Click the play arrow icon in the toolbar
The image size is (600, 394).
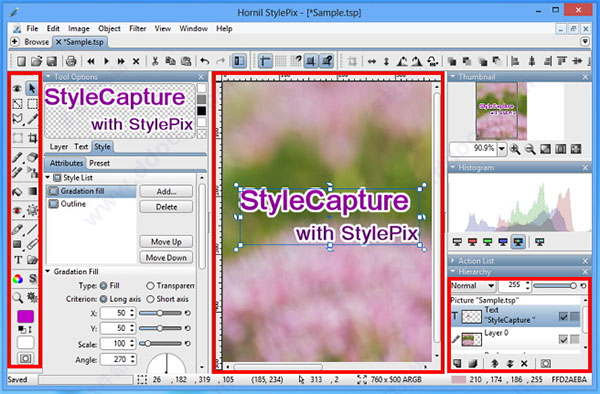click(x=106, y=61)
